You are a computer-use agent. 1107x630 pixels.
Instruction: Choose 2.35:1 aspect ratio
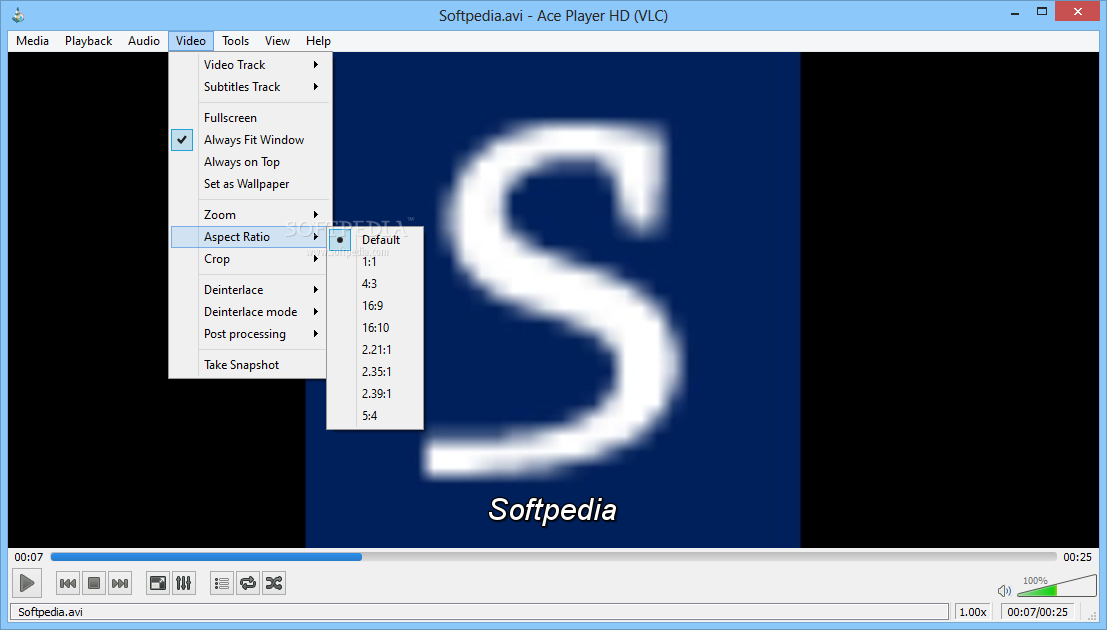point(375,371)
